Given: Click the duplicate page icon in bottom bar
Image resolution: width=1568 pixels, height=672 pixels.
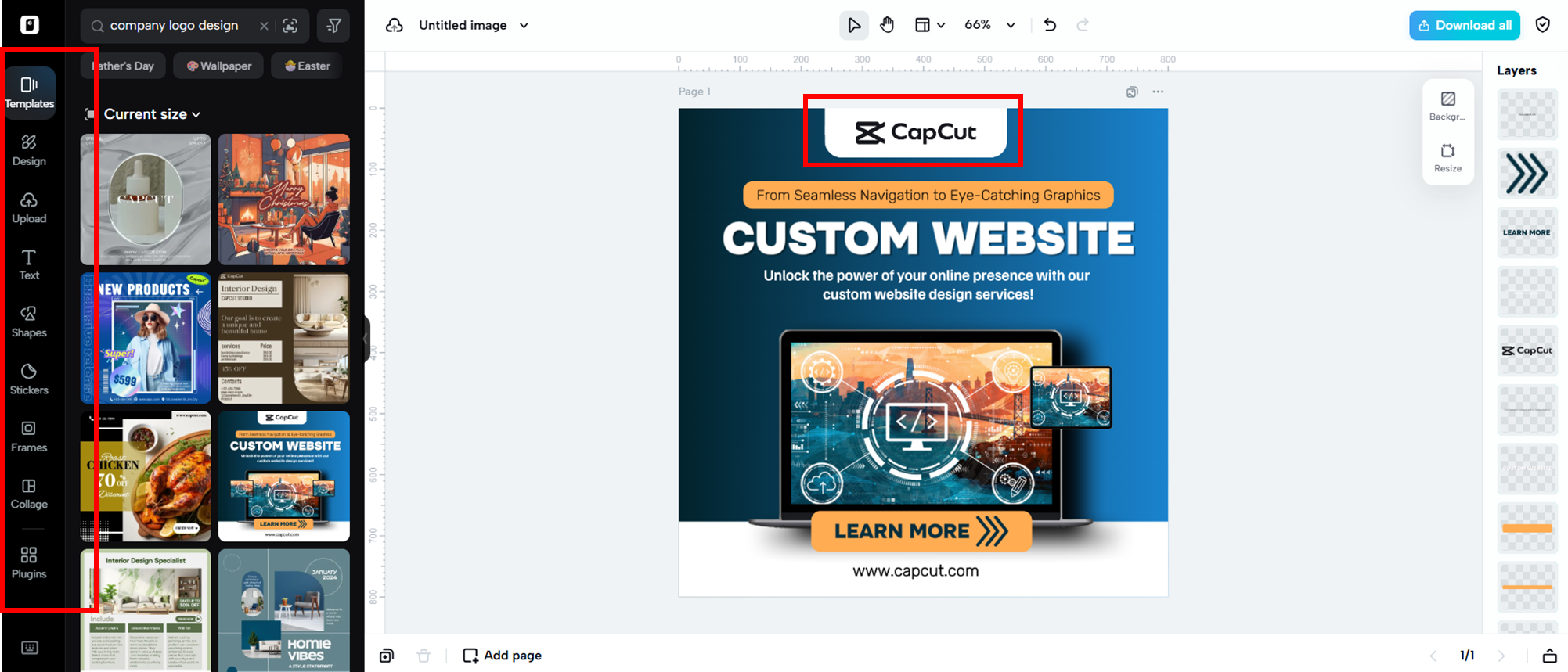Looking at the screenshot, I should click(387, 656).
